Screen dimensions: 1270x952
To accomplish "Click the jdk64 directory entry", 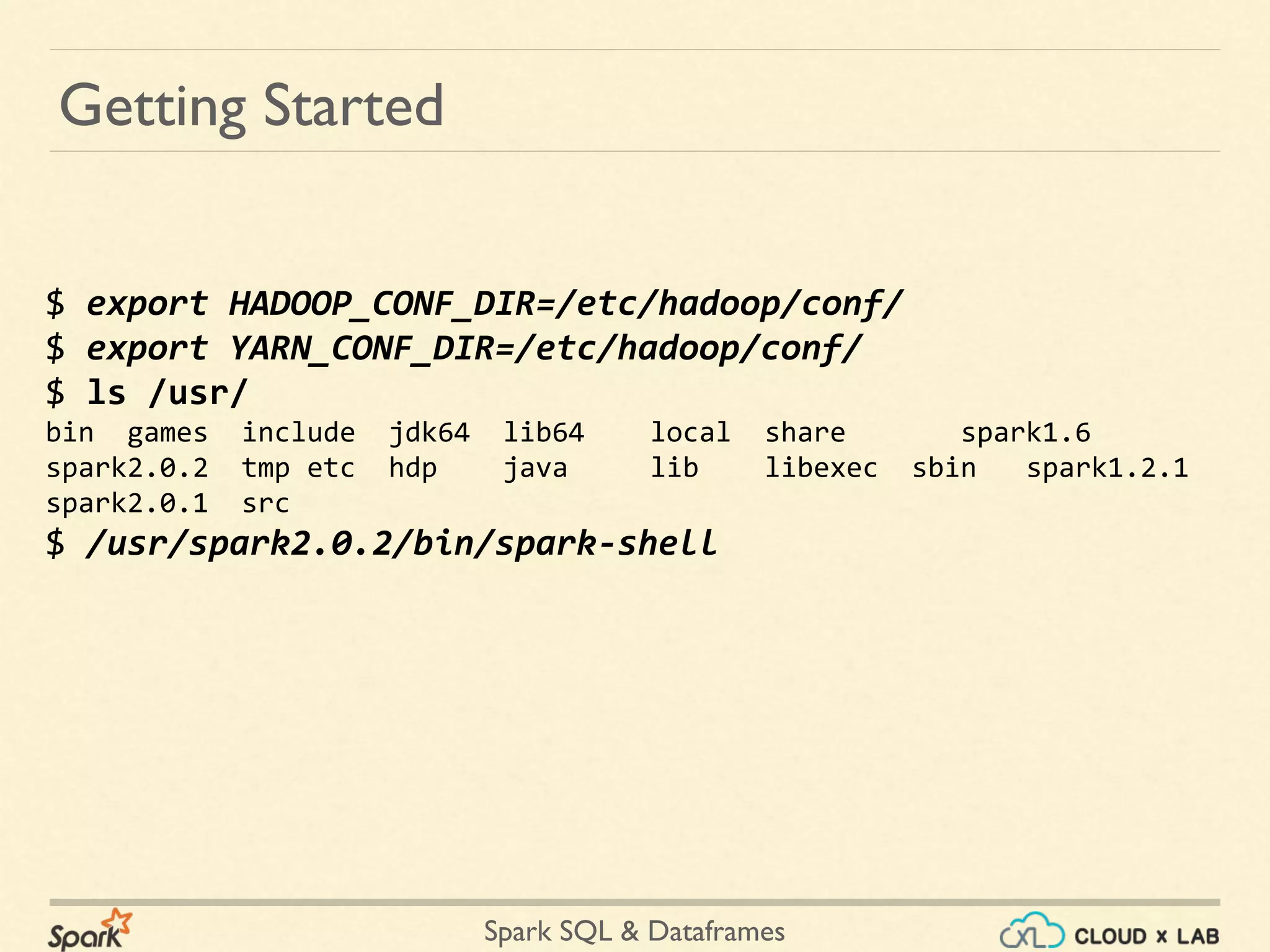I will point(429,433).
